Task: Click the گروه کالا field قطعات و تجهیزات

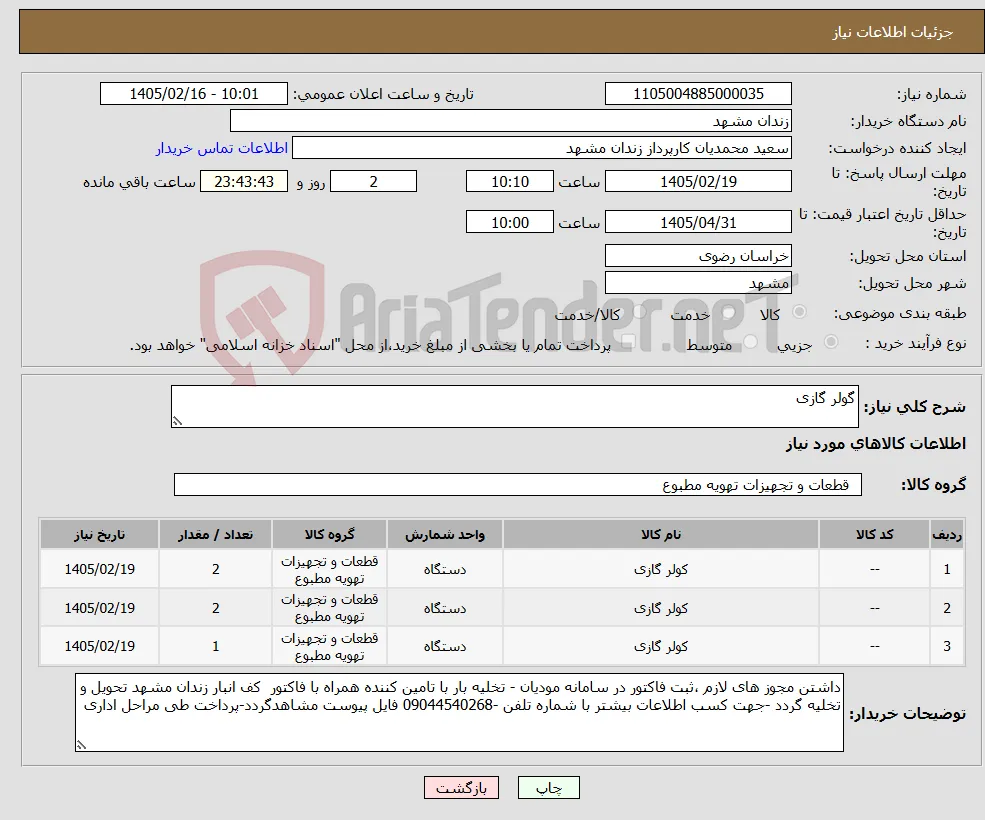Action: 518,484
